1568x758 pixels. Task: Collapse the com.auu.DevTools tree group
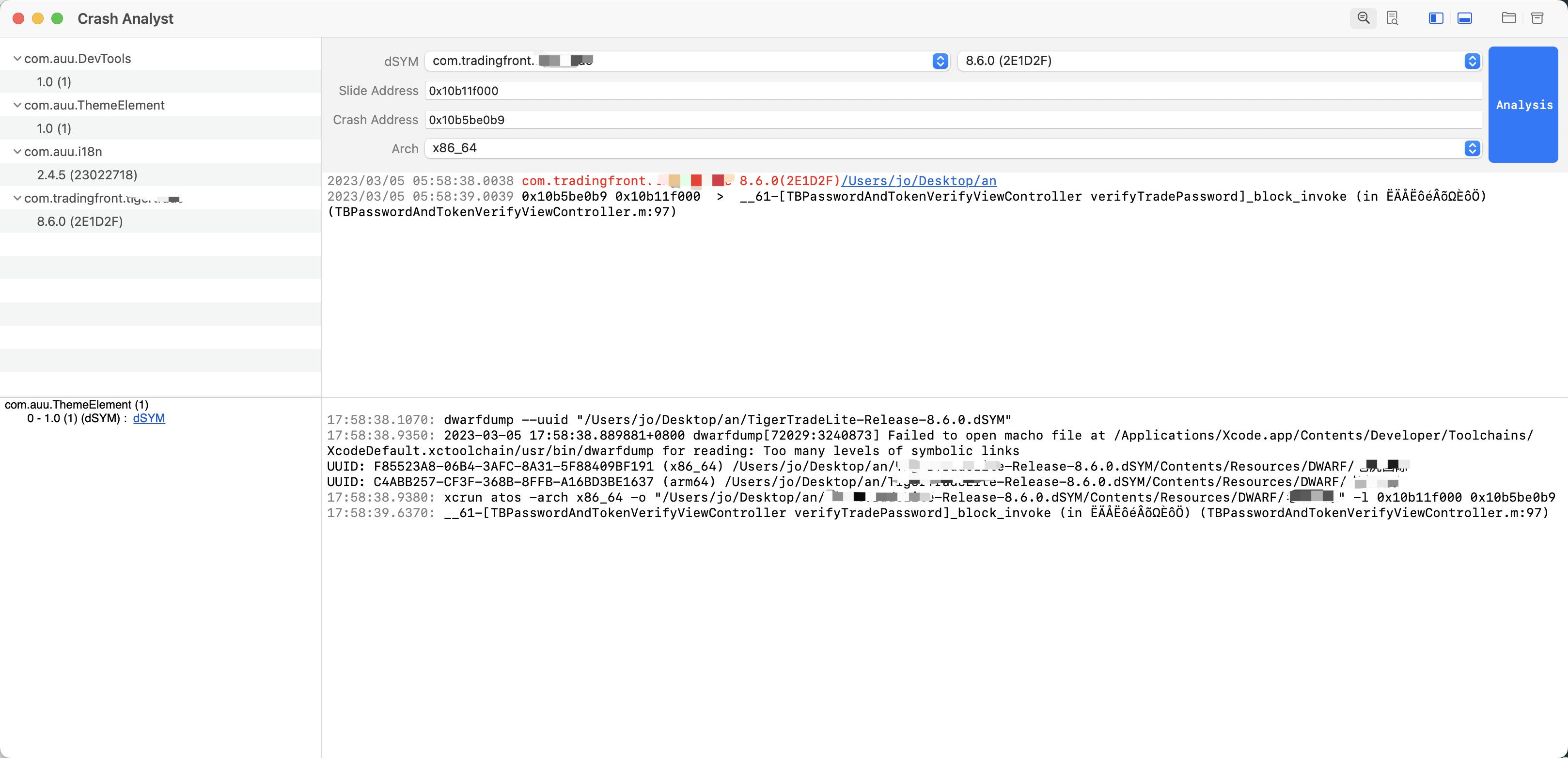pyautogui.click(x=17, y=59)
